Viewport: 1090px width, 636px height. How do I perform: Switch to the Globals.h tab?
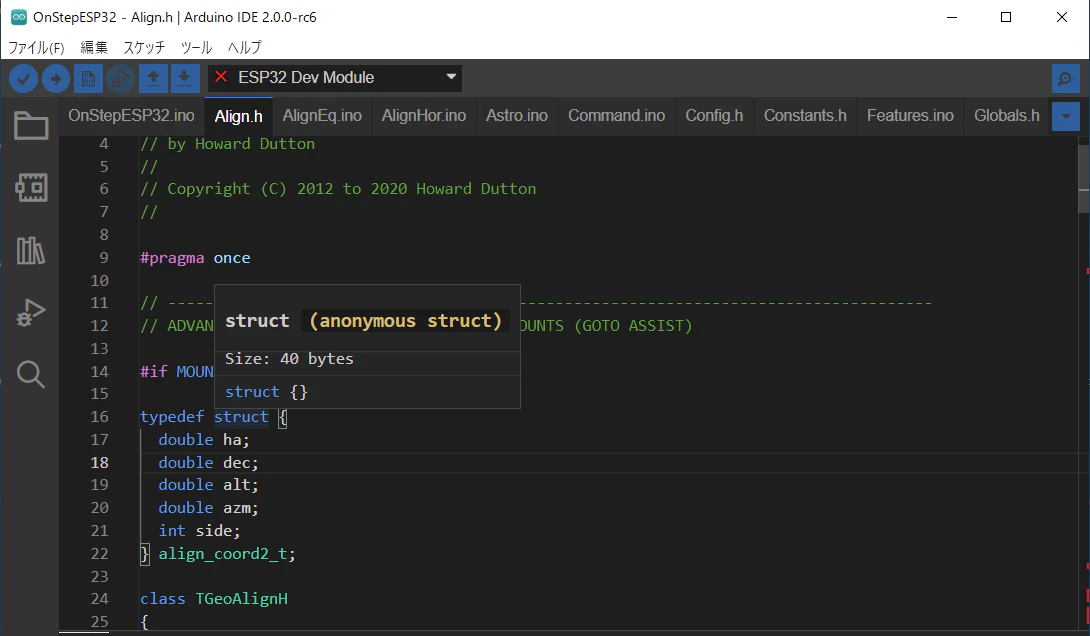tap(1007, 116)
